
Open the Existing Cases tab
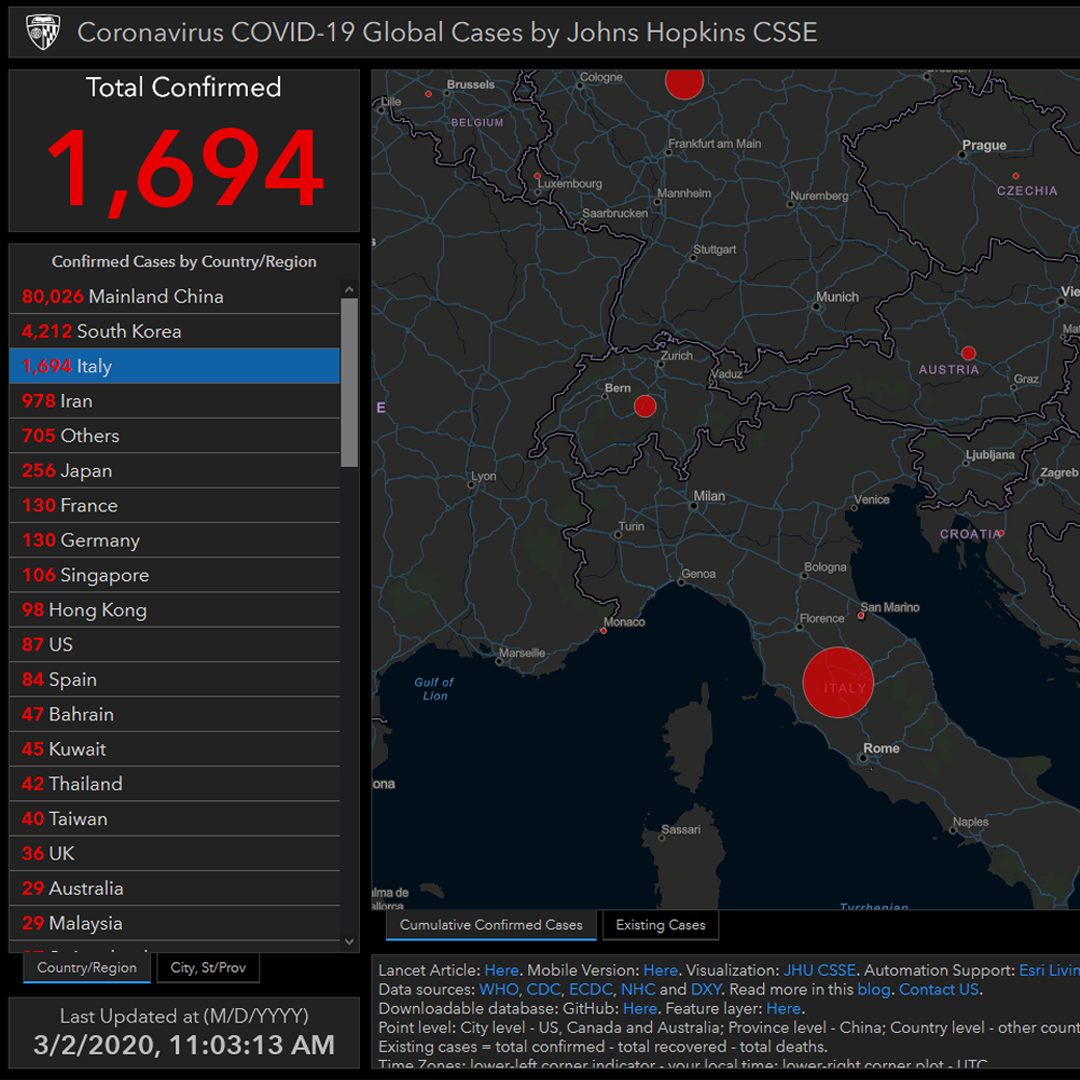pyautogui.click(x=661, y=925)
